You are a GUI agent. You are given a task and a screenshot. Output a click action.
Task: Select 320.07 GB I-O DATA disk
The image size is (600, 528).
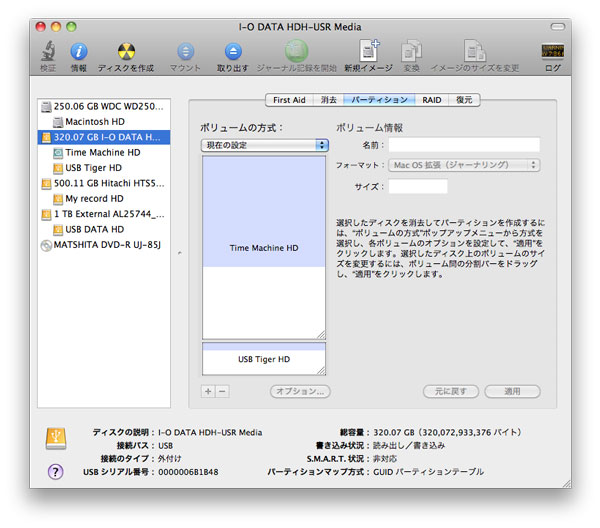(104, 137)
